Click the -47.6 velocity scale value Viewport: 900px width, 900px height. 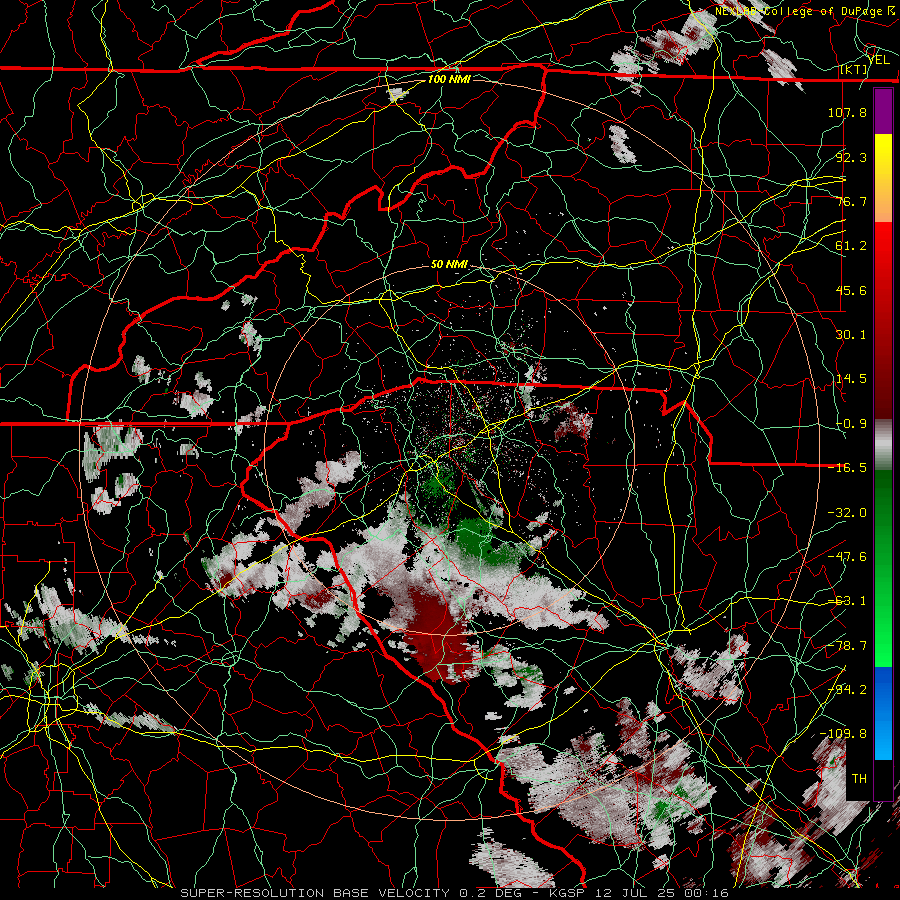point(847,557)
